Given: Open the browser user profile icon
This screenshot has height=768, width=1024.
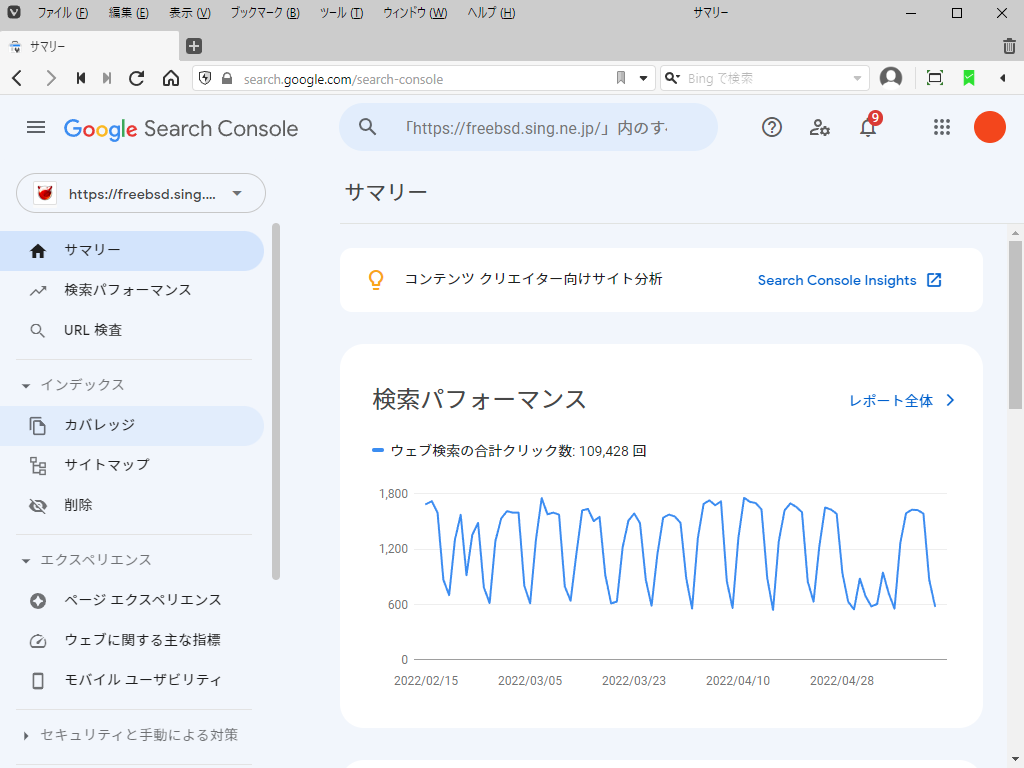Looking at the screenshot, I should (x=891, y=78).
